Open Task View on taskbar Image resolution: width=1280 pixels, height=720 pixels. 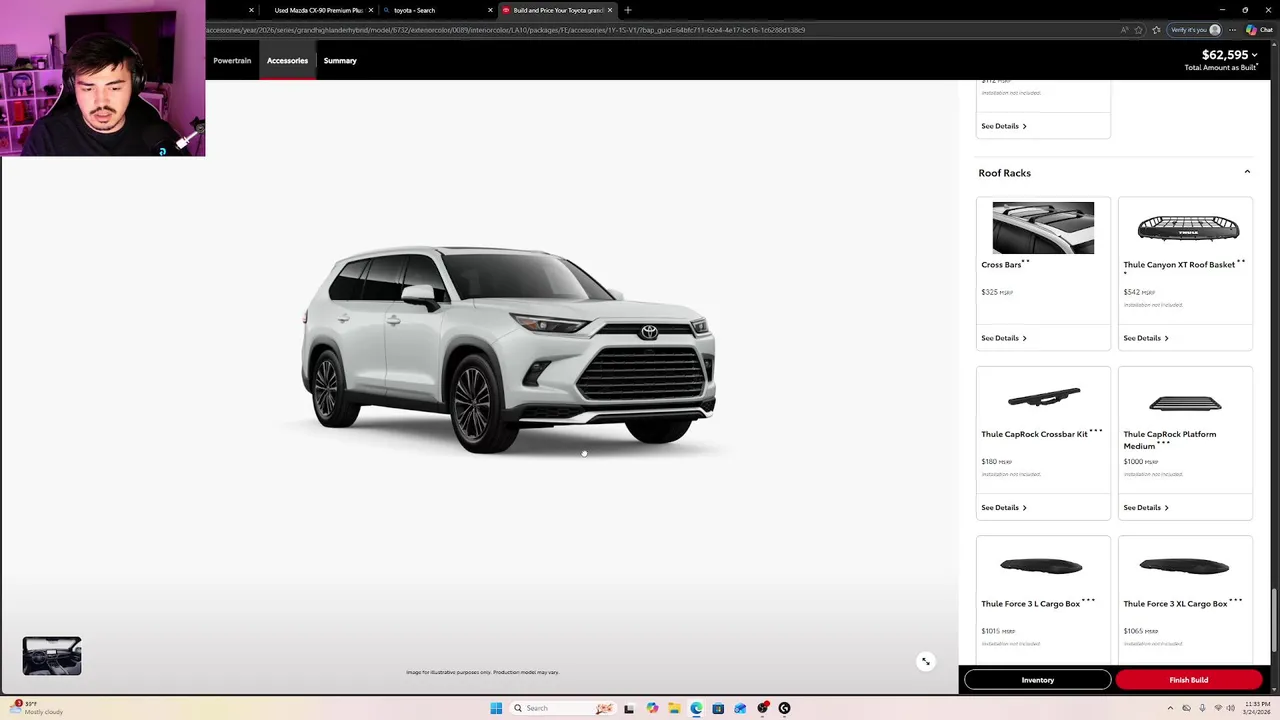629,708
